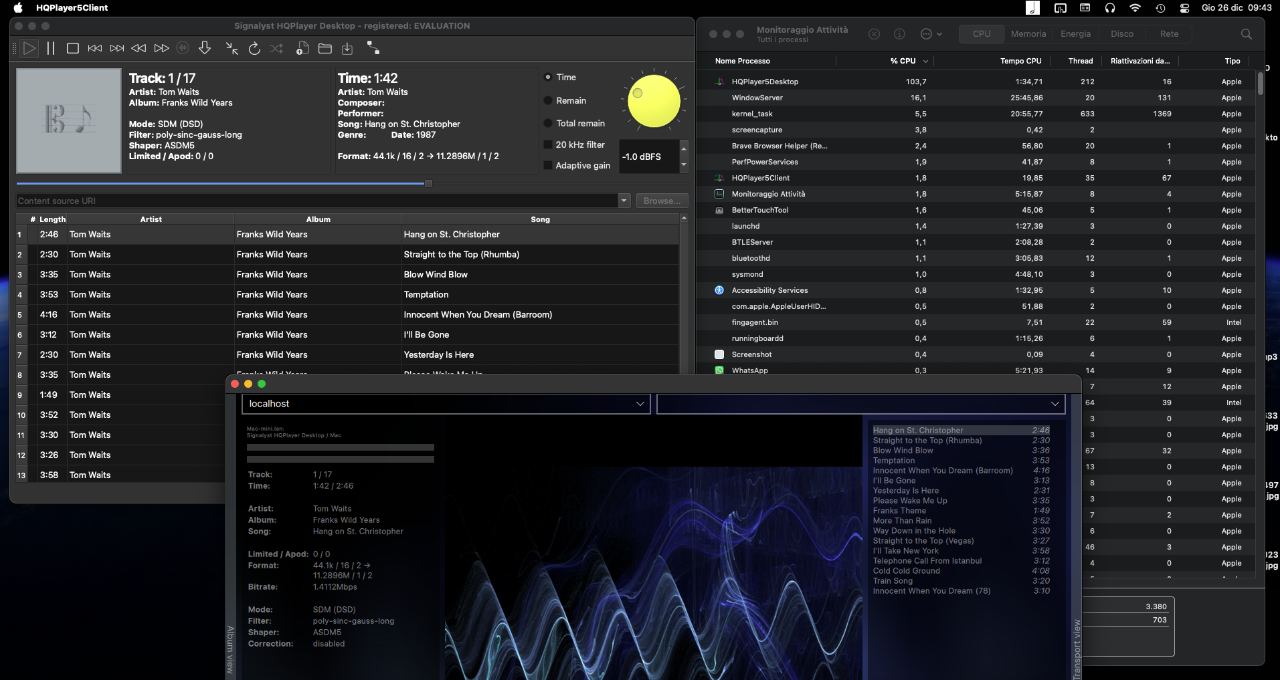Select the kernel_task process row
This screenshot has height=680, width=1280.
977,114
